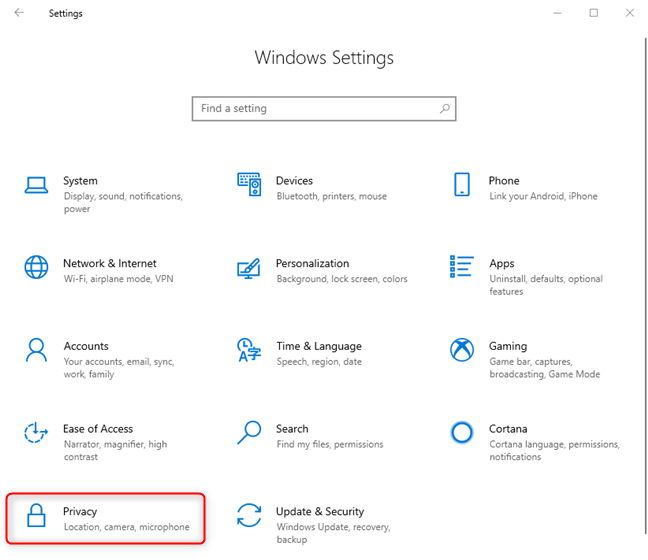Click the Network & Internet globe icon

click(36, 267)
